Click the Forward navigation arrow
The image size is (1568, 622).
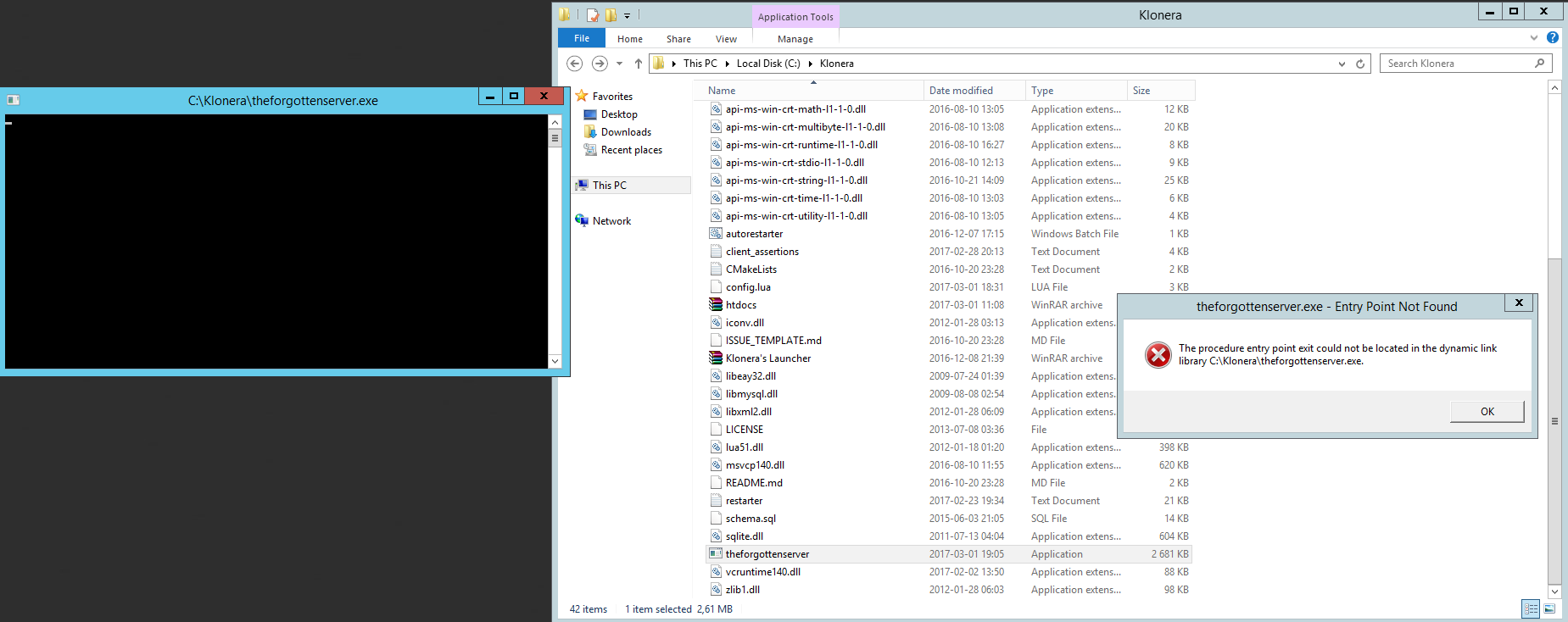coord(600,64)
